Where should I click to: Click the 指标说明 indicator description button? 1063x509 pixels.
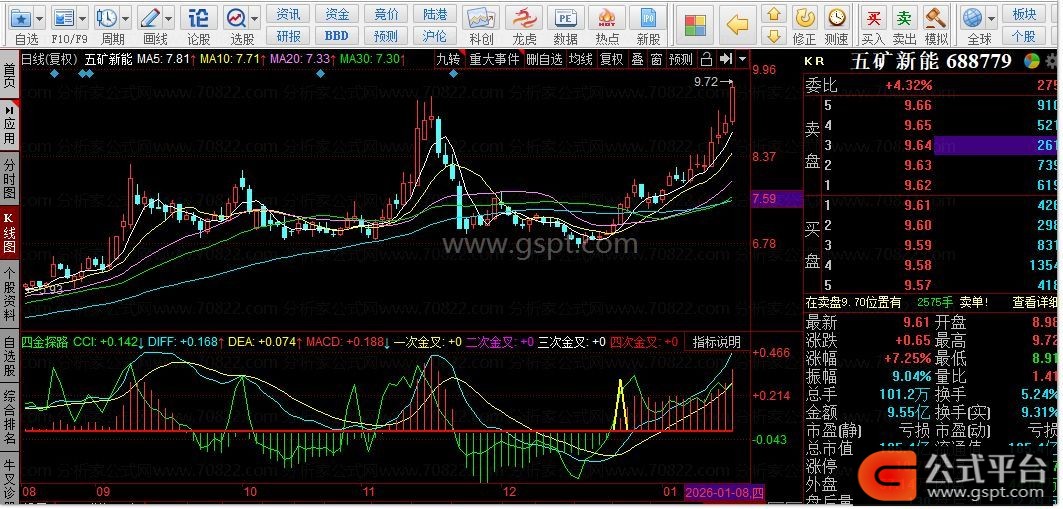[717, 342]
